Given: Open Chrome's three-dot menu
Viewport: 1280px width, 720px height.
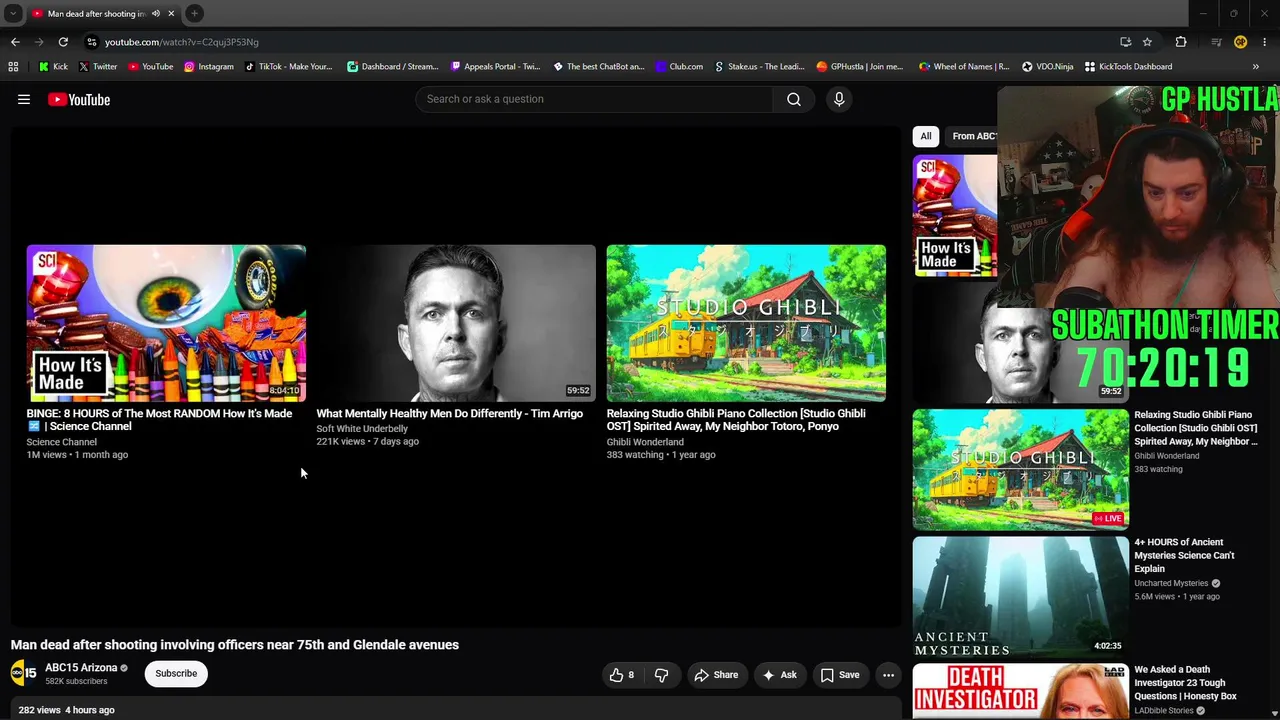Looking at the screenshot, I should (x=1264, y=42).
